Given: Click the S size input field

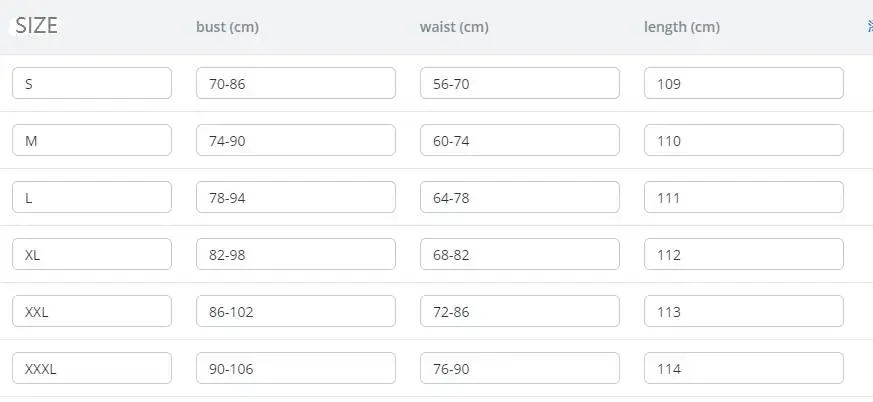Looking at the screenshot, I should pos(92,84).
